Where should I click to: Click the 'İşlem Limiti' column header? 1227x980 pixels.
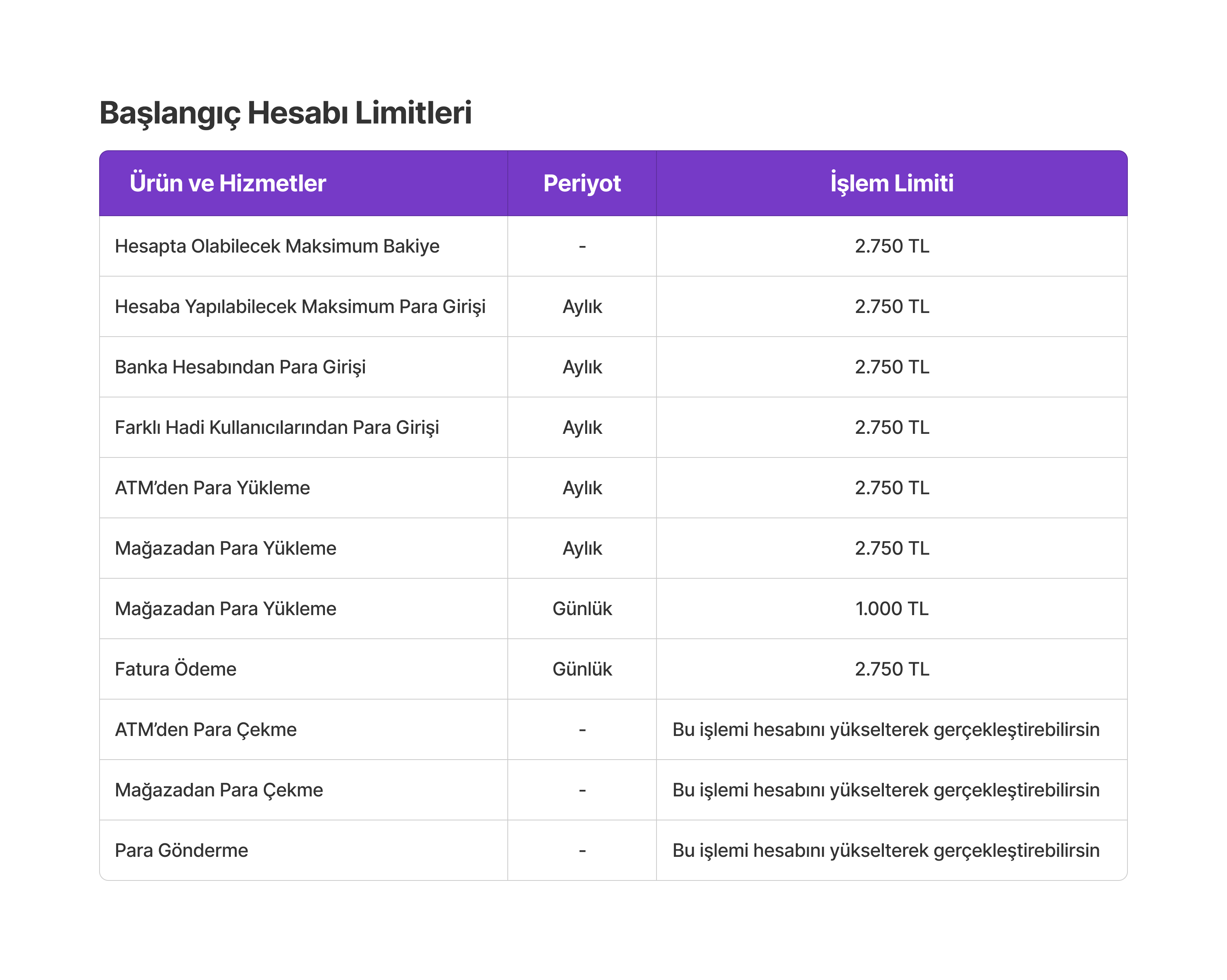tap(891, 183)
